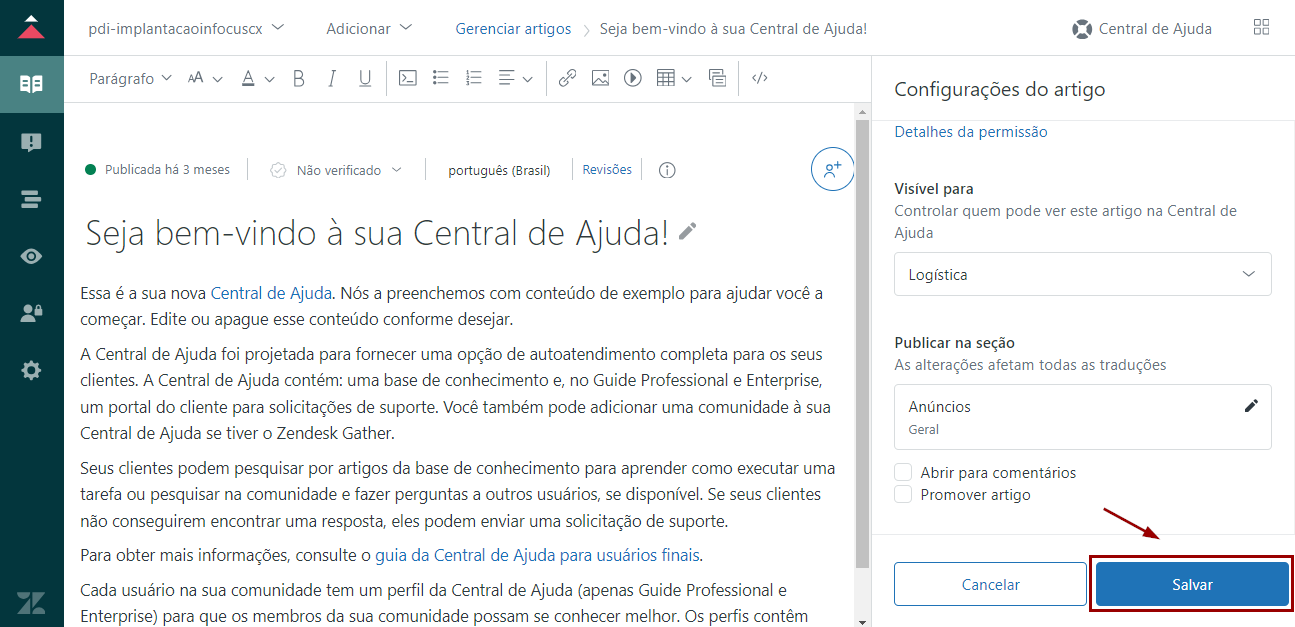Insert a video with the play icon
Viewport: 1295px width, 627px height.
(632, 79)
